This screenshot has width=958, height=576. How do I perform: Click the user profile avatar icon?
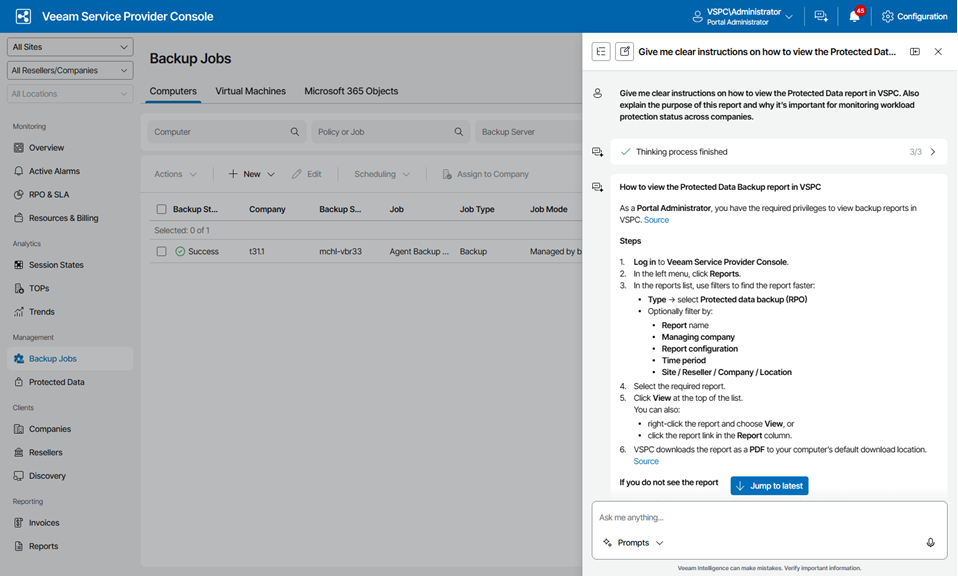697,16
